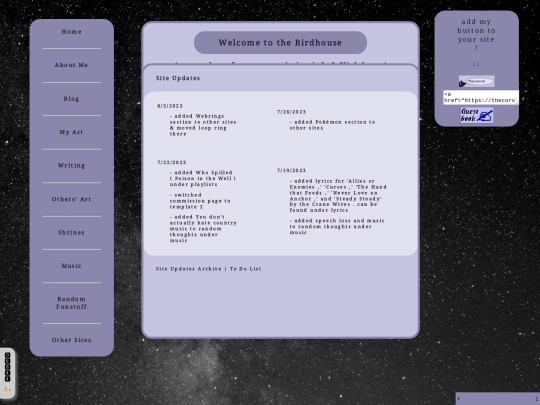Select My Art in the sidebar
This screenshot has width=540, height=405.
(72, 132)
